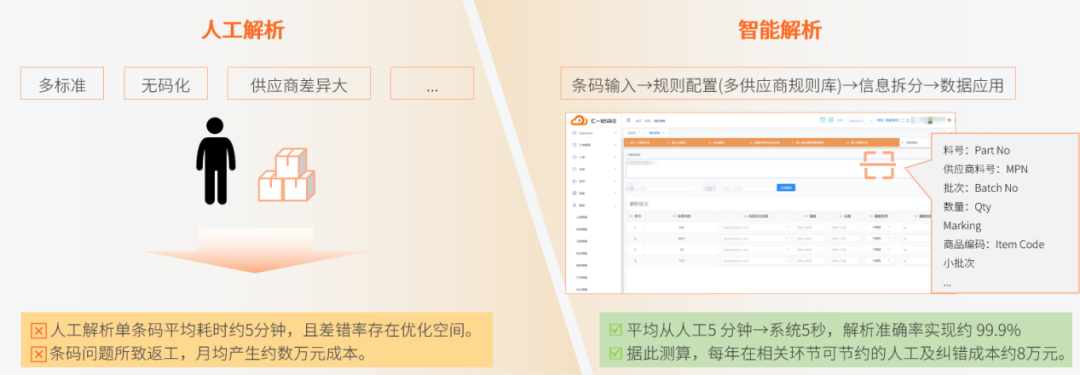Click check icon before 平均从人工5 分钟
Viewport: 1080px width, 375px height.
tap(616, 330)
